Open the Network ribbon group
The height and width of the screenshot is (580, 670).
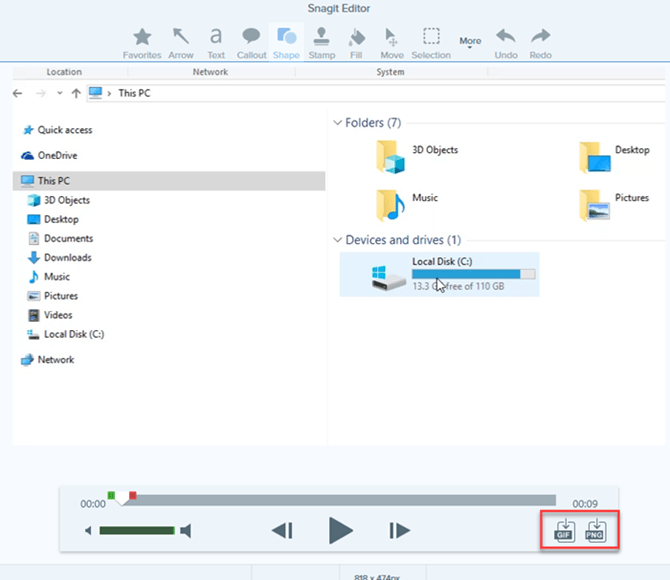click(210, 72)
